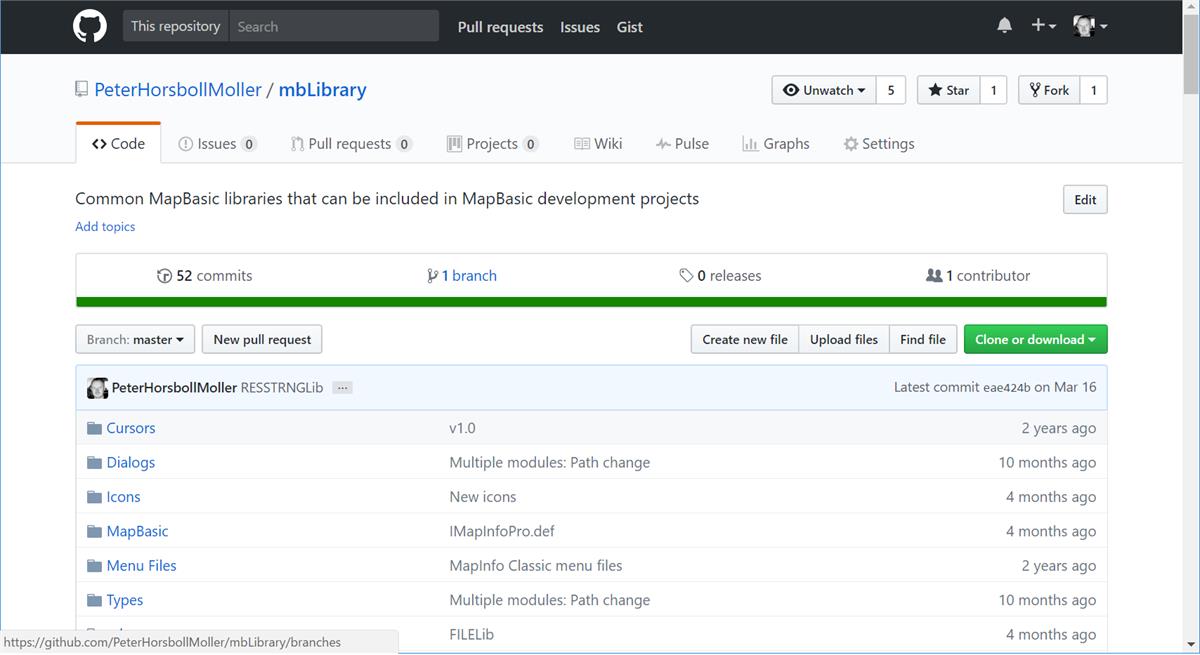
Task: Open the notifications bell
Action: (x=1004, y=26)
